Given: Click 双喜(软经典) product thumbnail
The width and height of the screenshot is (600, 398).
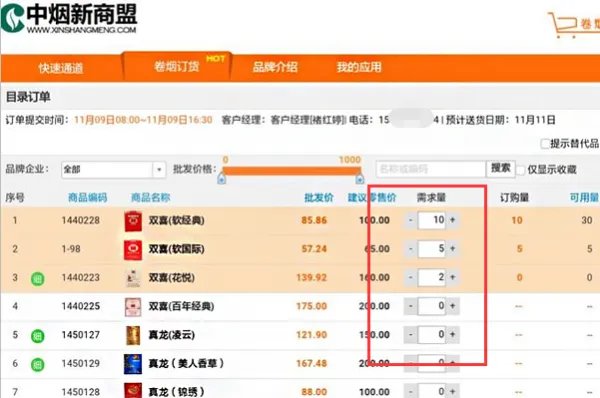Looking at the screenshot, I should click(x=133, y=221).
